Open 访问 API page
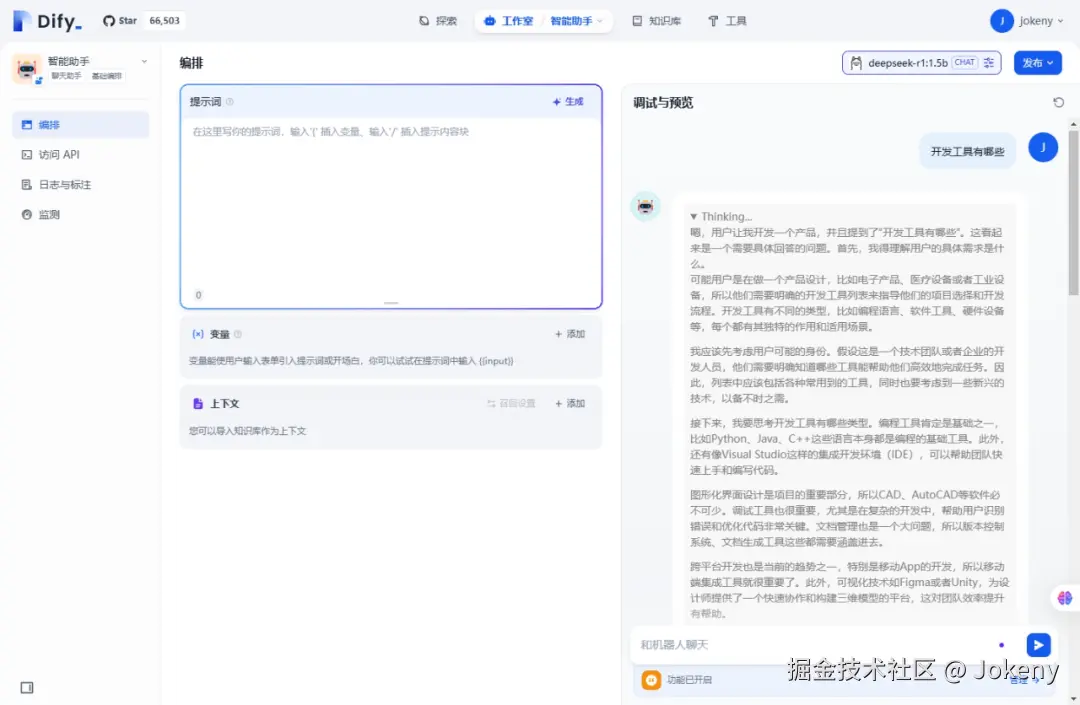Viewport: 1080px width, 705px height. click(81, 155)
